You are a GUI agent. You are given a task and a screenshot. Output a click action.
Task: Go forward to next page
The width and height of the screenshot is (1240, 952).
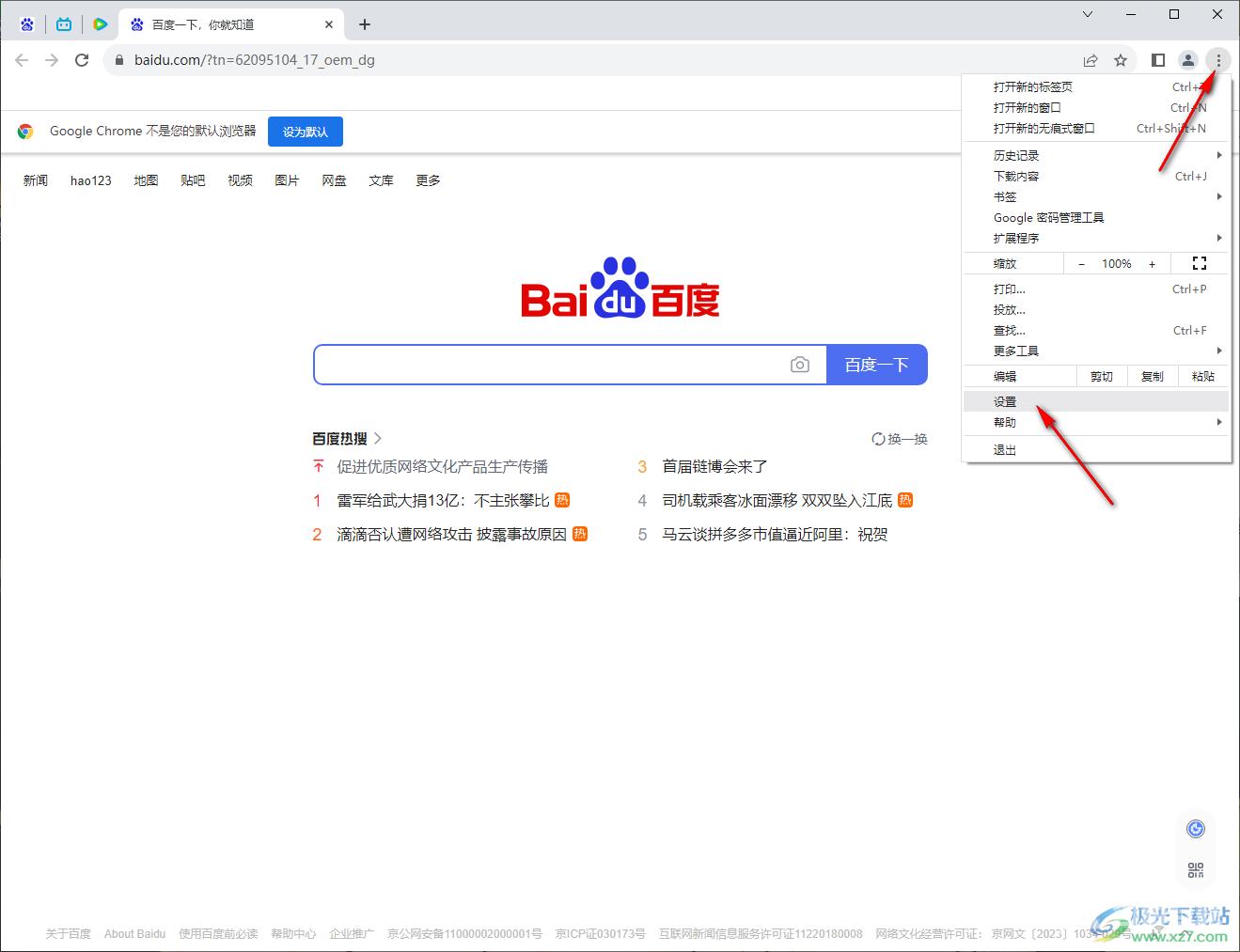53,60
